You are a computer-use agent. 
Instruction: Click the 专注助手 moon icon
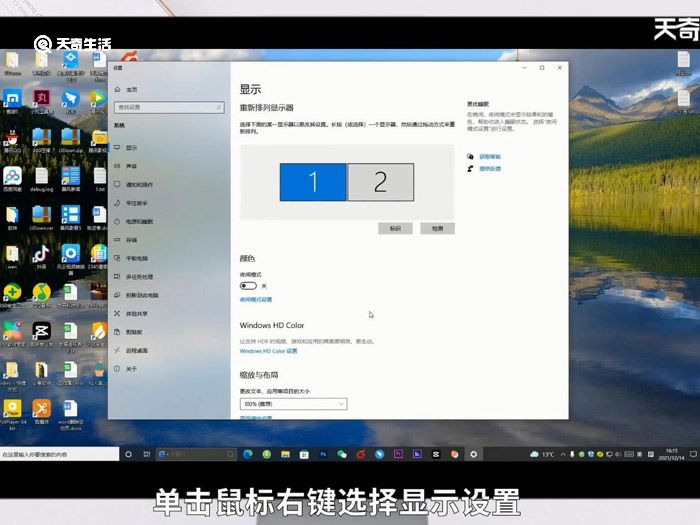(117, 203)
